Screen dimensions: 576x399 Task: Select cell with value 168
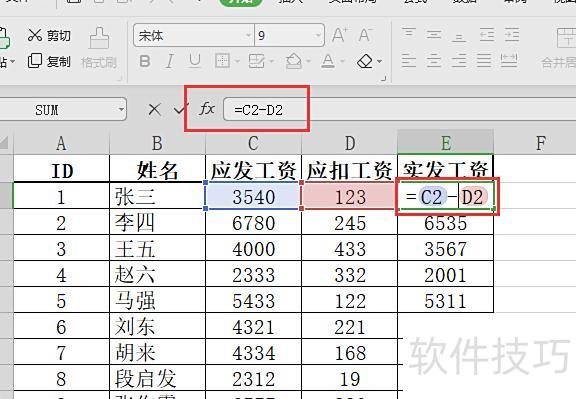(349, 352)
